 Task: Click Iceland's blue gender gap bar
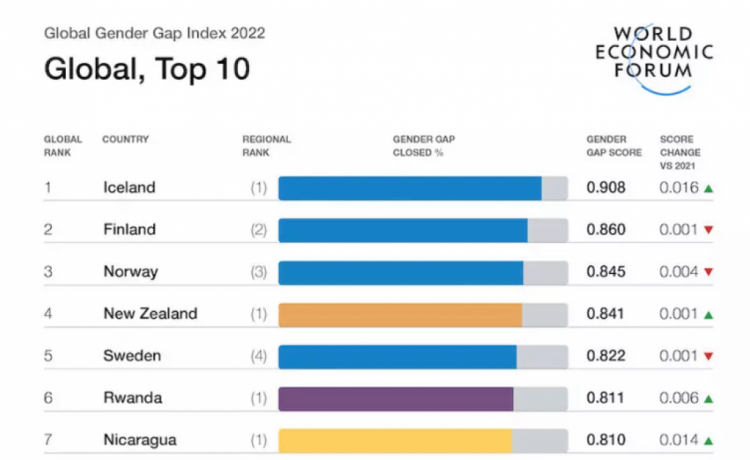pyautogui.click(x=410, y=188)
